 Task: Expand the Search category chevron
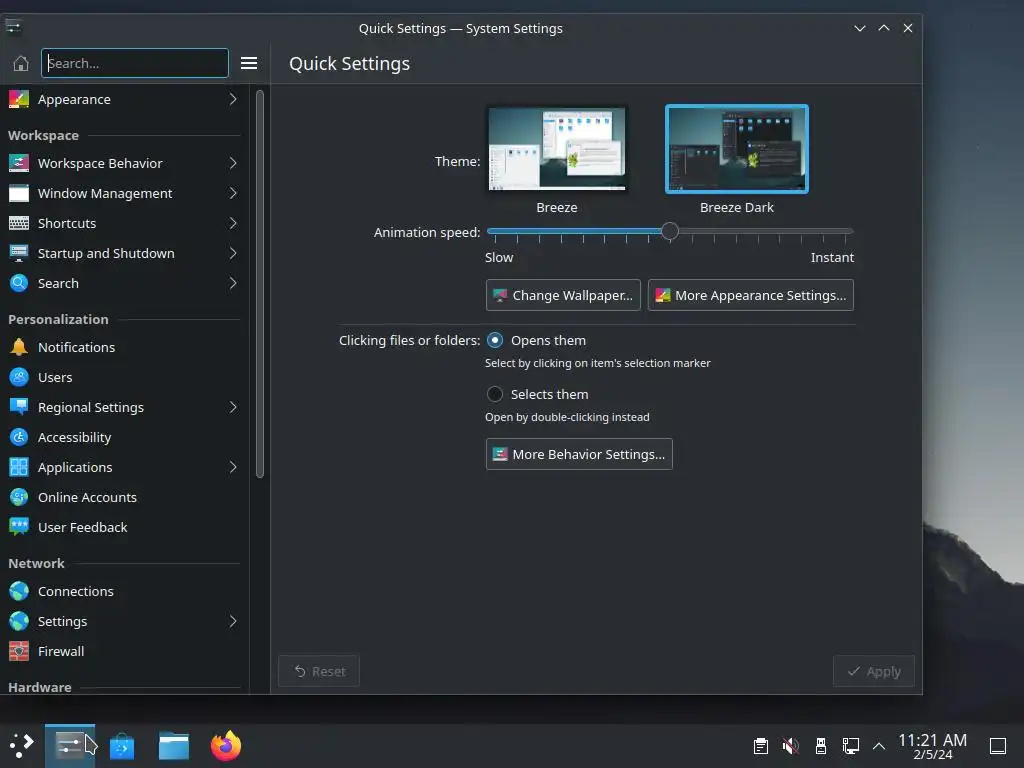(x=233, y=283)
